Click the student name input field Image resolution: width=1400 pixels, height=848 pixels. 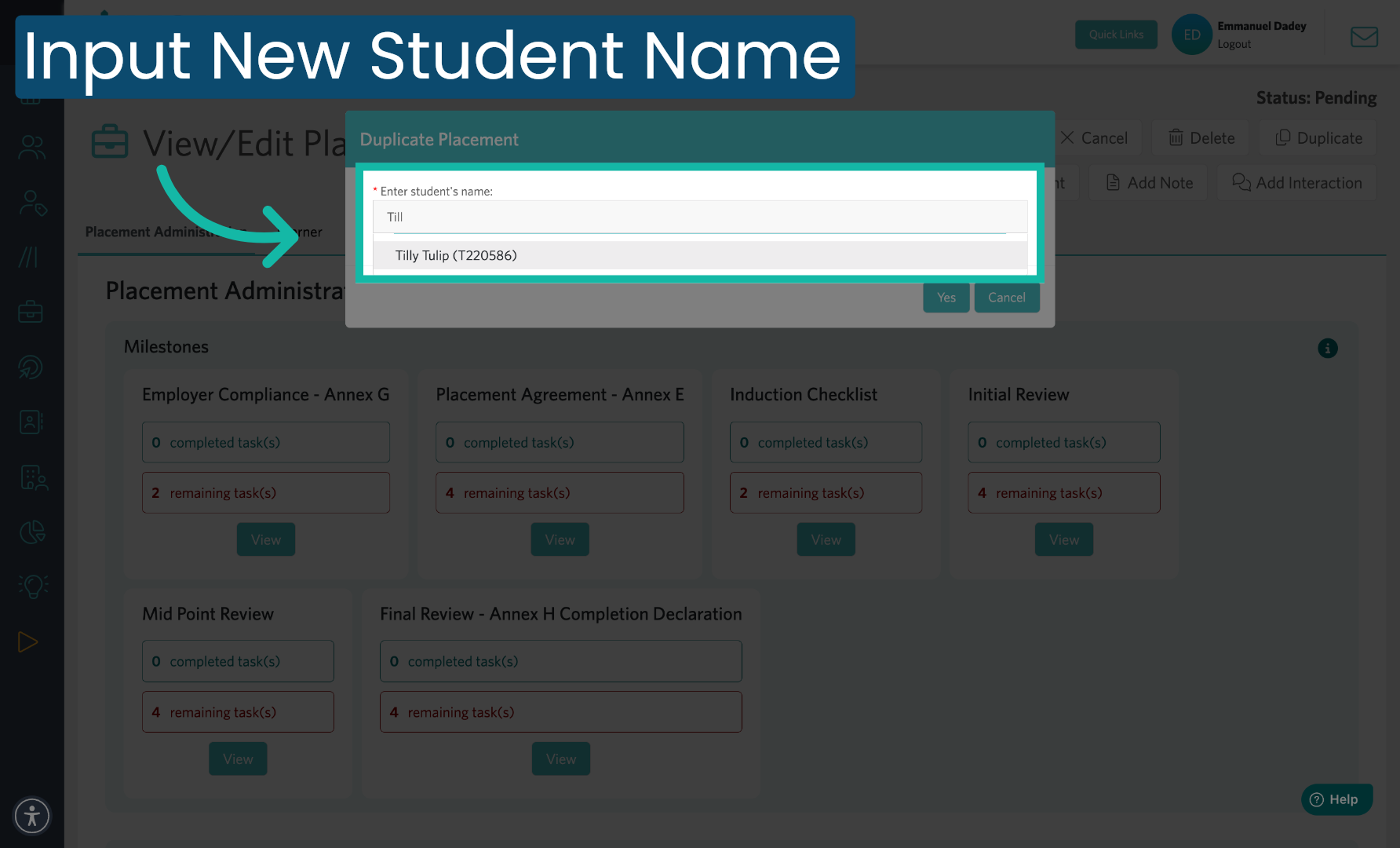point(698,217)
